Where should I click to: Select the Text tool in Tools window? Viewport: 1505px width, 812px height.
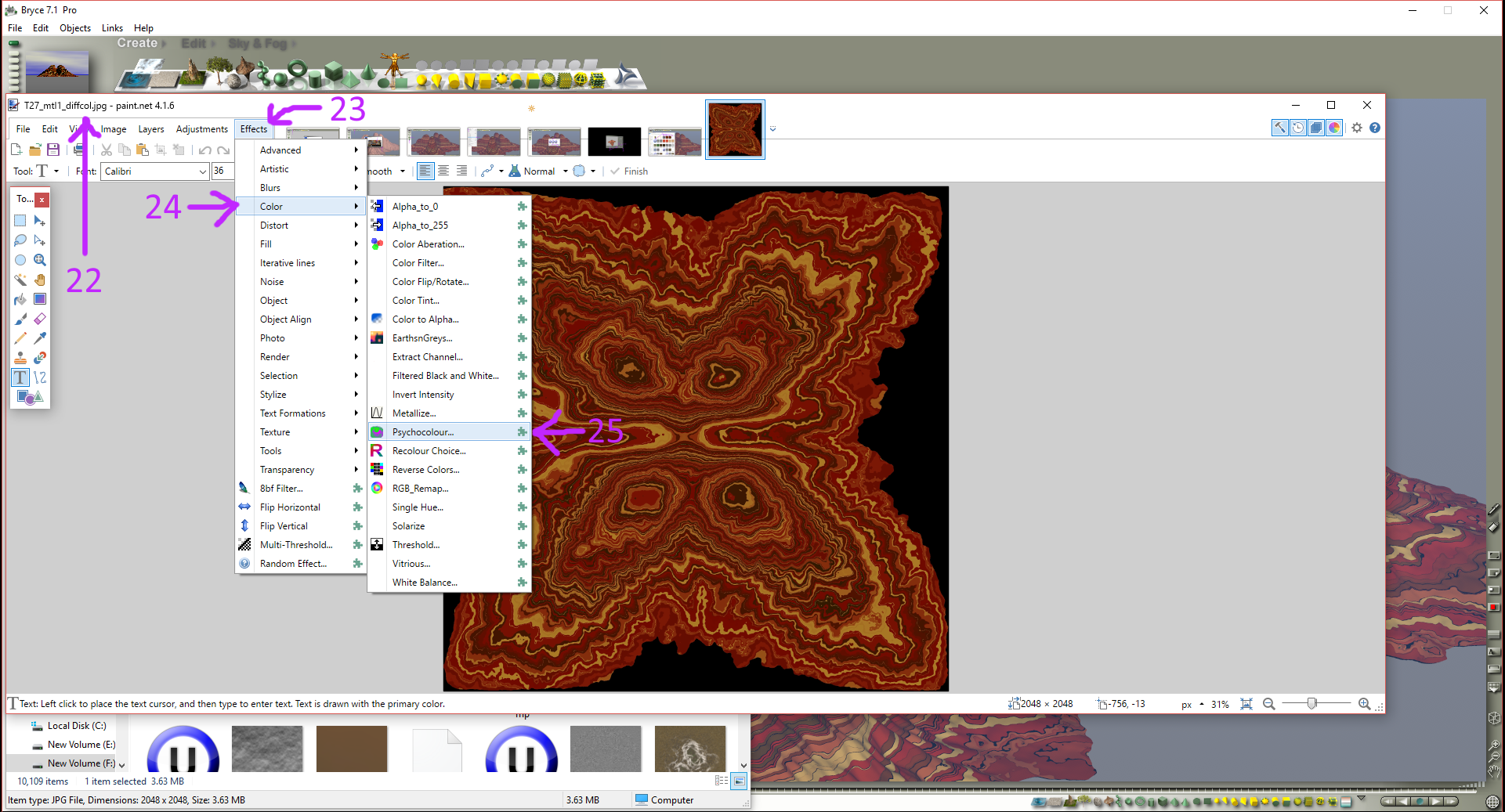pos(20,377)
